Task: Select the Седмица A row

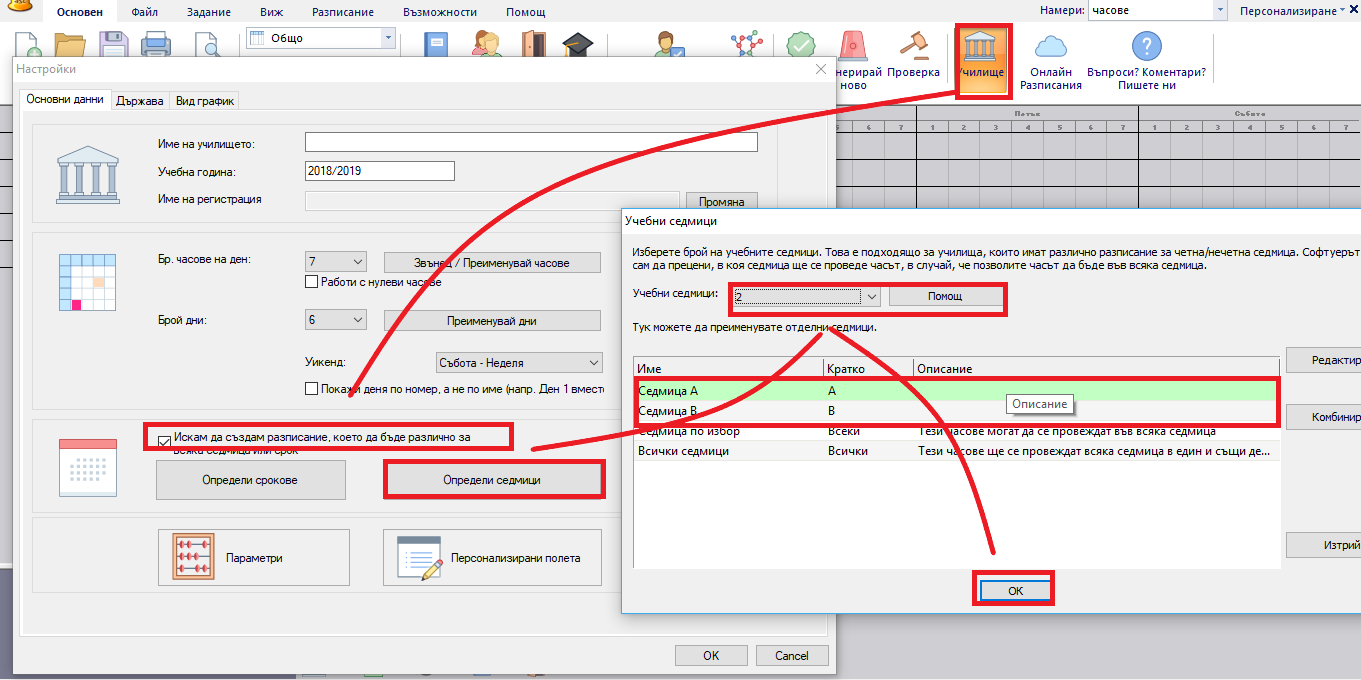Action: coord(730,391)
